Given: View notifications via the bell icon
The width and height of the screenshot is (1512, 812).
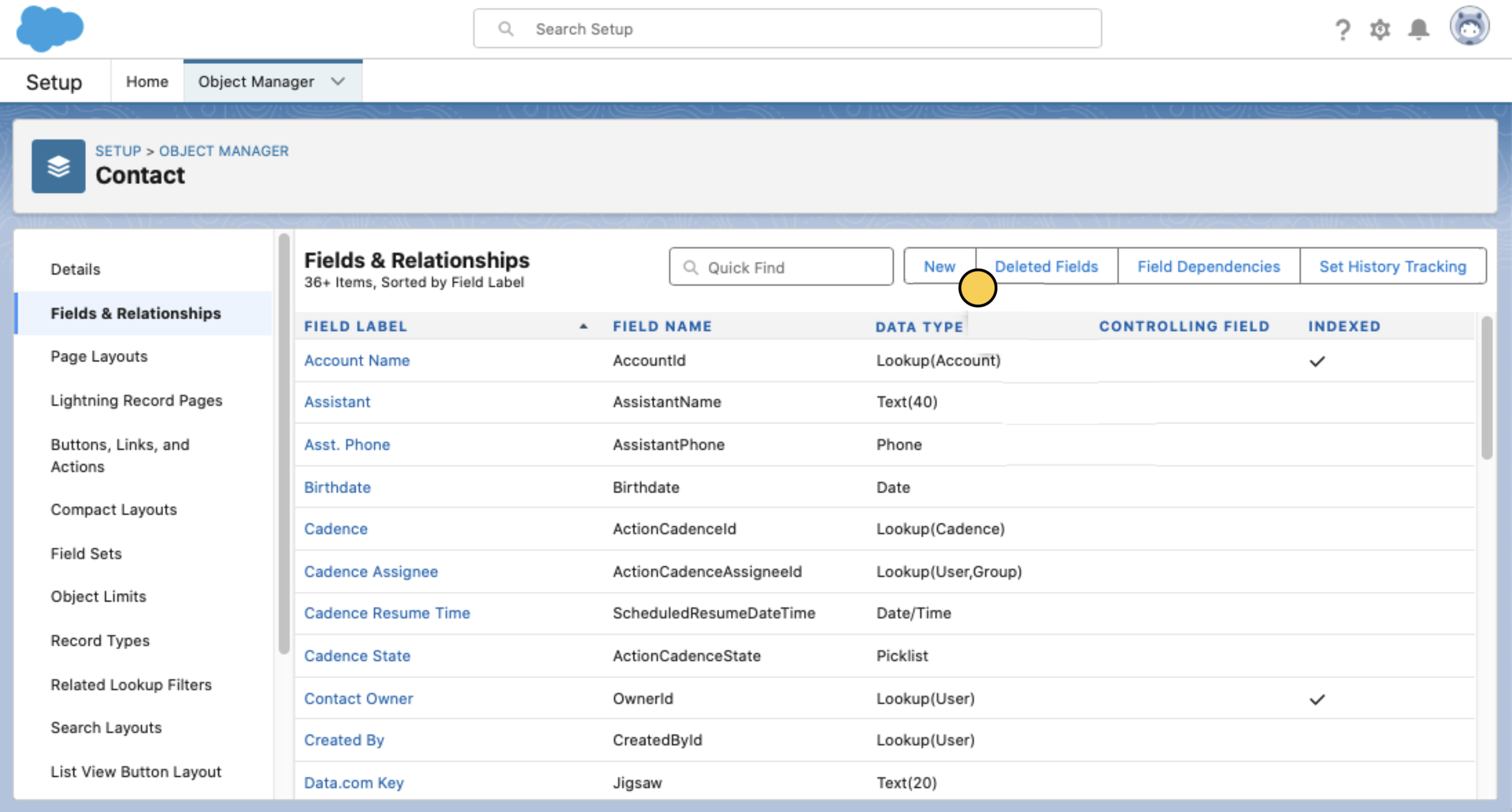Looking at the screenshot, I should [1419, 28].
